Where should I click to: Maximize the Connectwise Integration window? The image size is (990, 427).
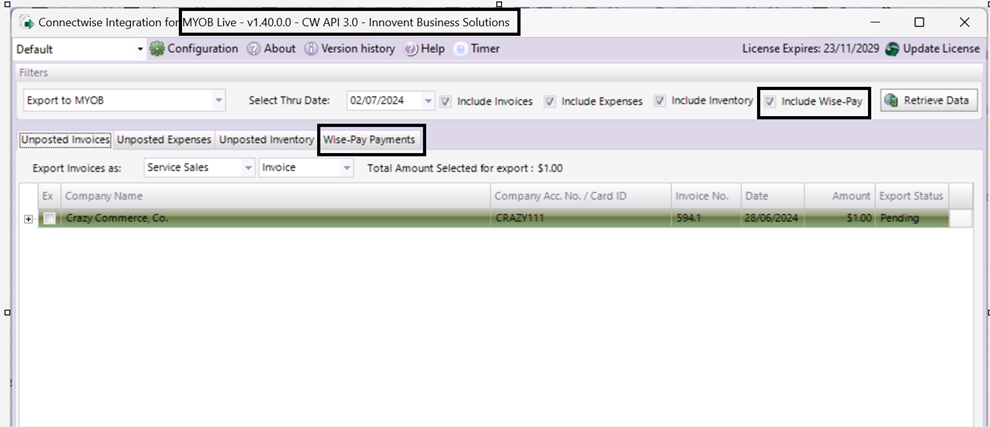click(x=919, y=22)
